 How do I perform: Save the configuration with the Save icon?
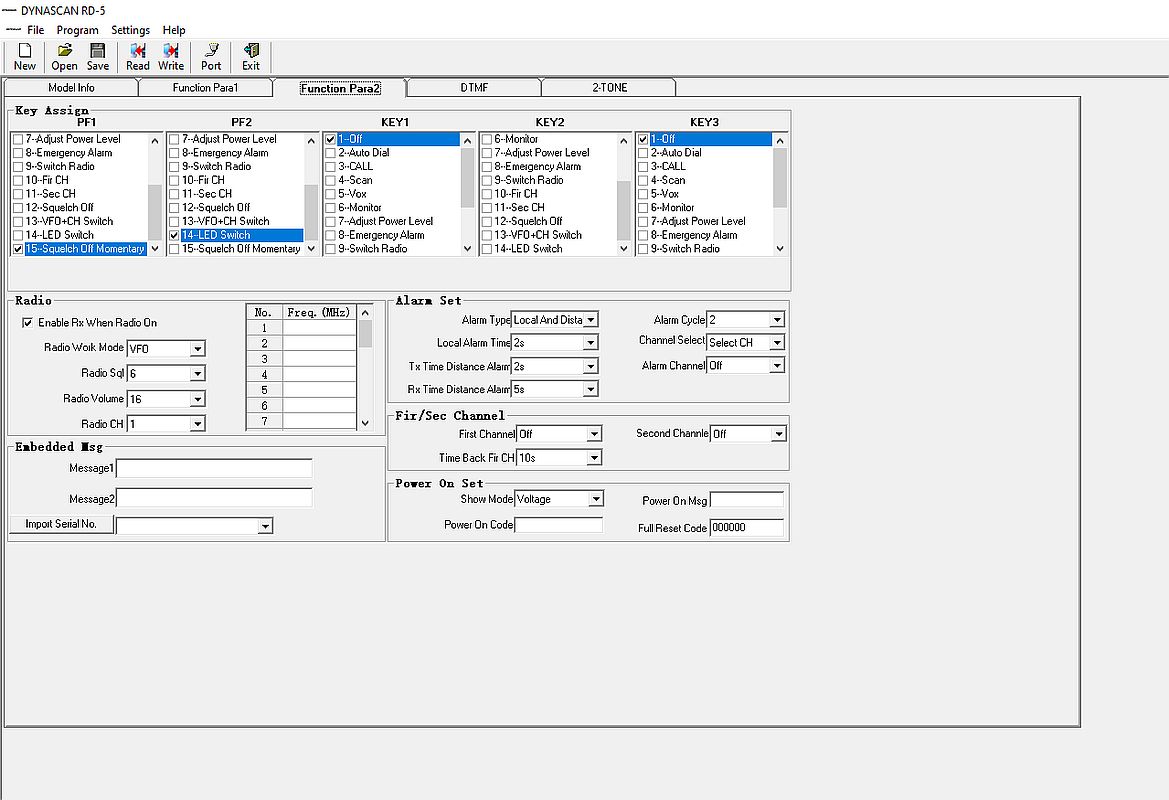[x=98, y=57]
